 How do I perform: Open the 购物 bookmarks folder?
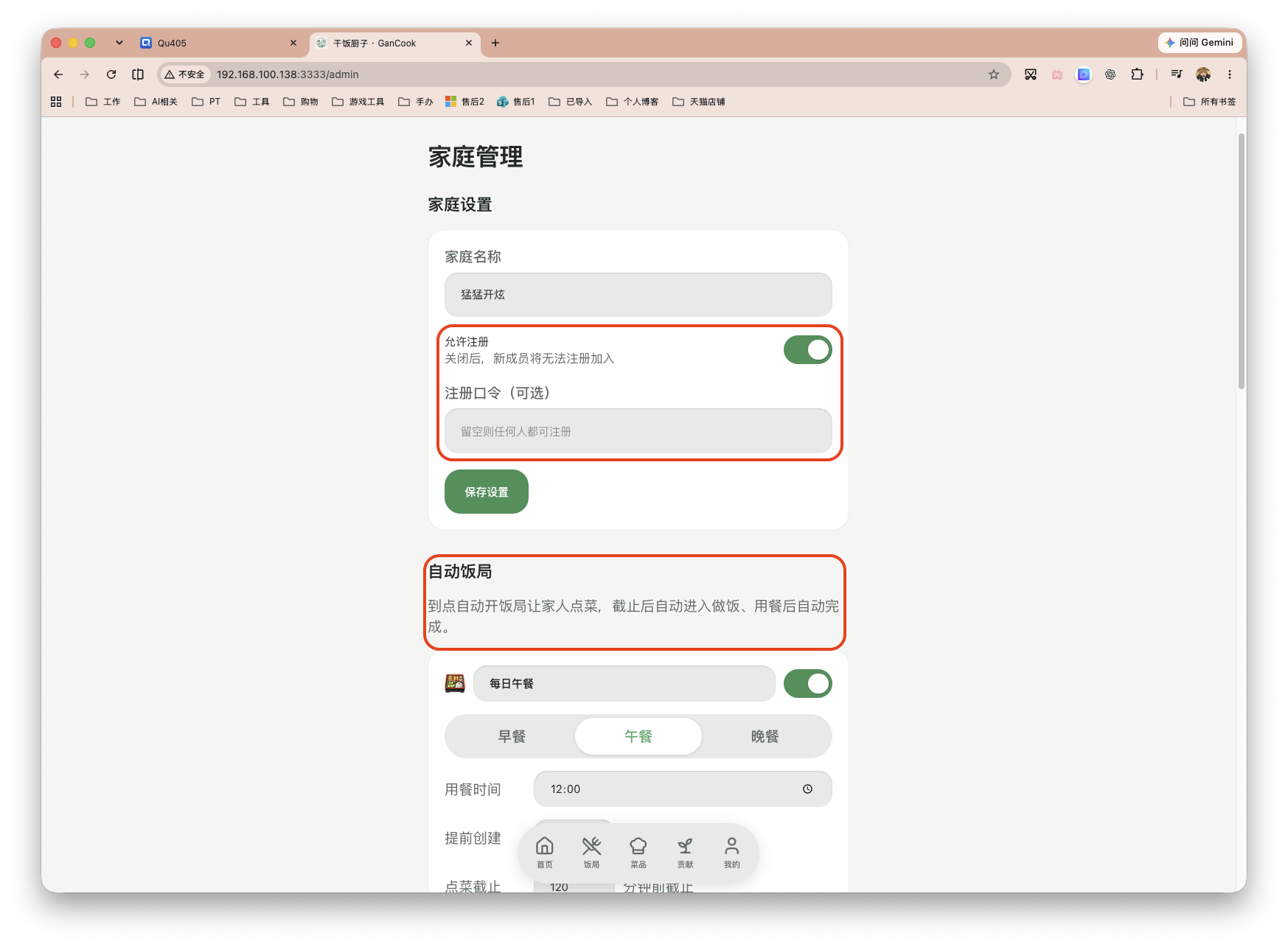click(x=301, y=102)
